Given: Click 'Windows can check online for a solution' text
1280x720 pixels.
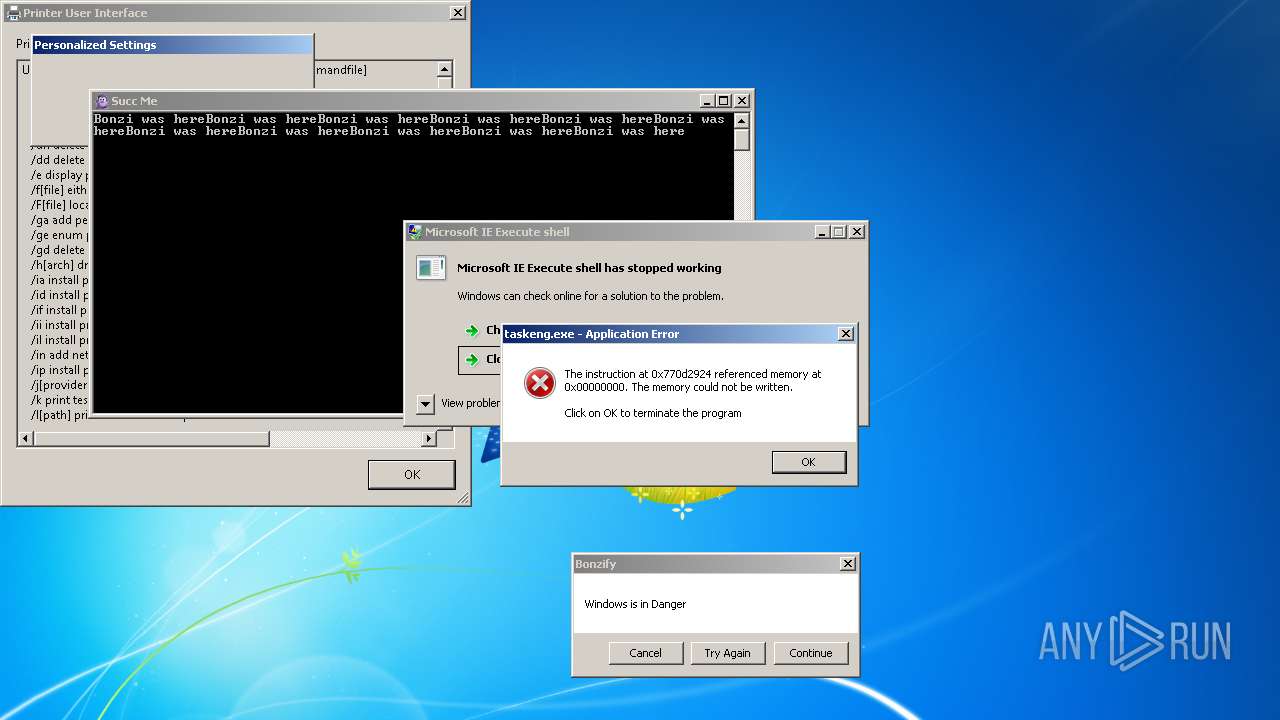Looking at the screenshot, I should (x=590, y=296).
